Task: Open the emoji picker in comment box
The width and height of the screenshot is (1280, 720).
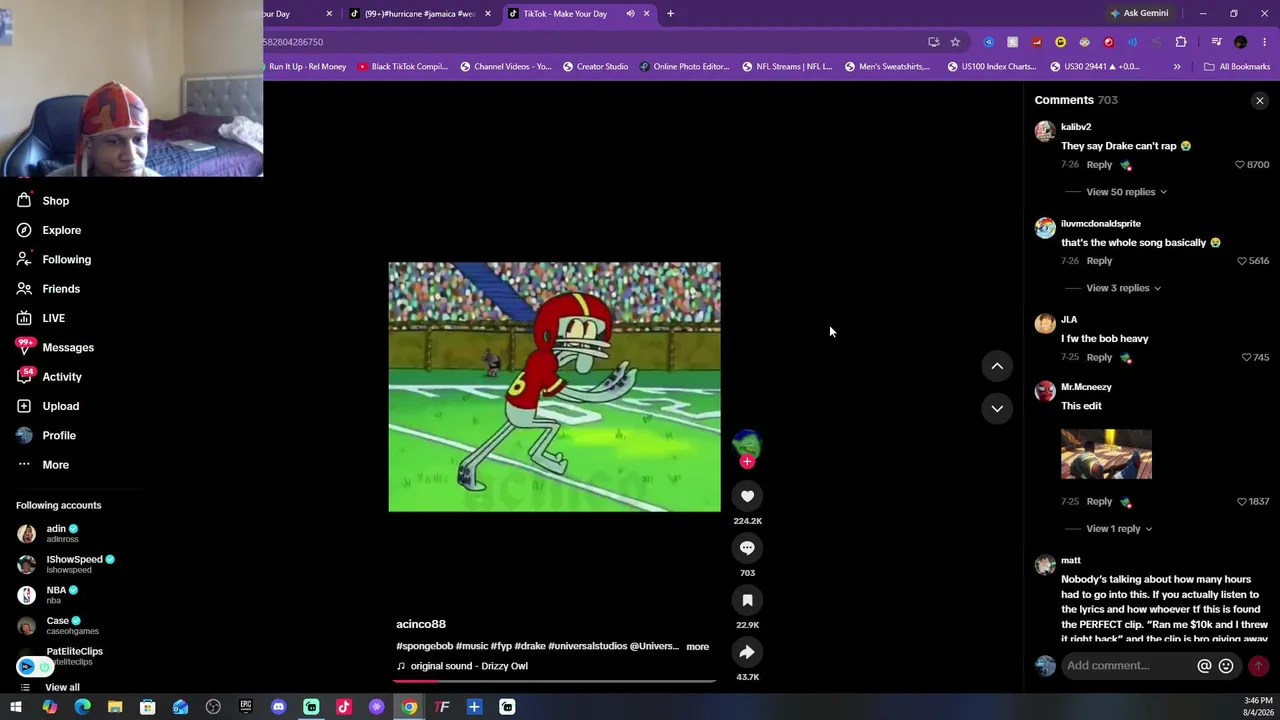Action: (x=1226, y=666)
